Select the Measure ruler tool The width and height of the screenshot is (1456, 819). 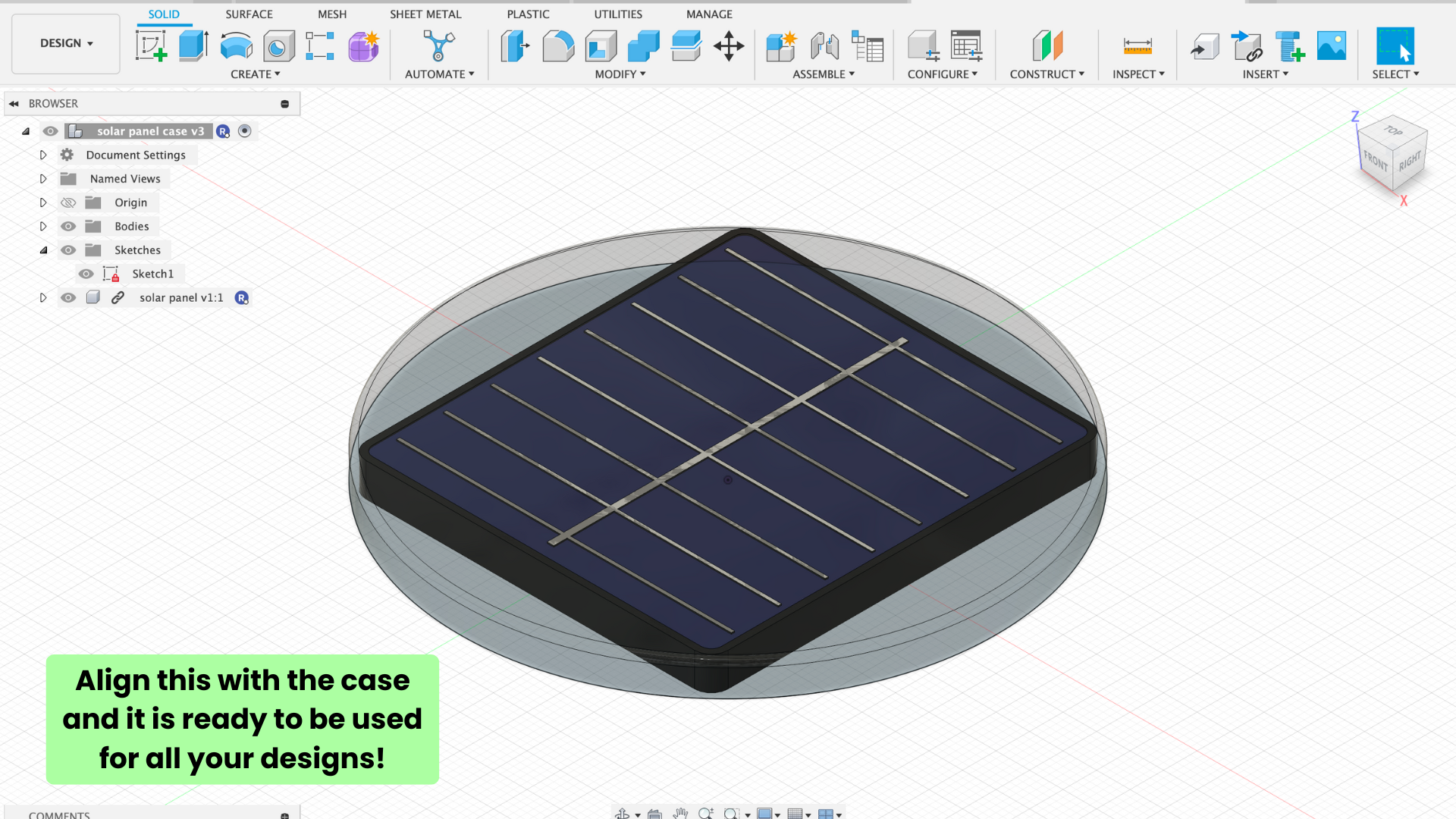pos(1137,46)
